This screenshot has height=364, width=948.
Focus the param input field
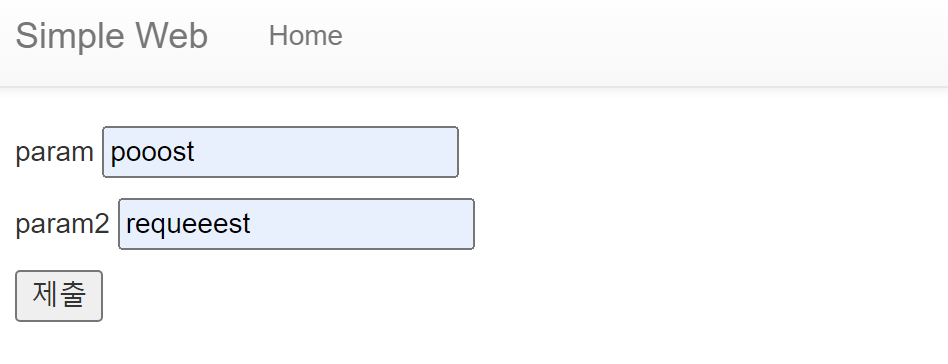coord(281,152)
